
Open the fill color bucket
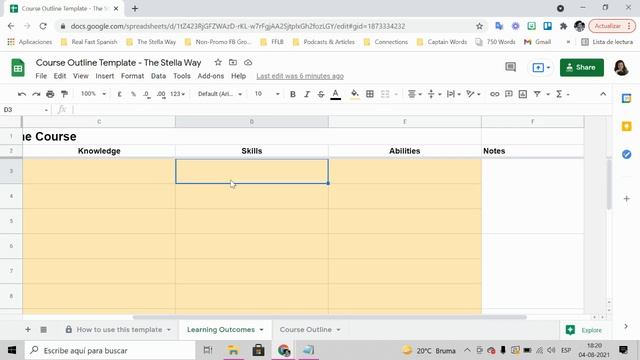click(x=355, y=94)
